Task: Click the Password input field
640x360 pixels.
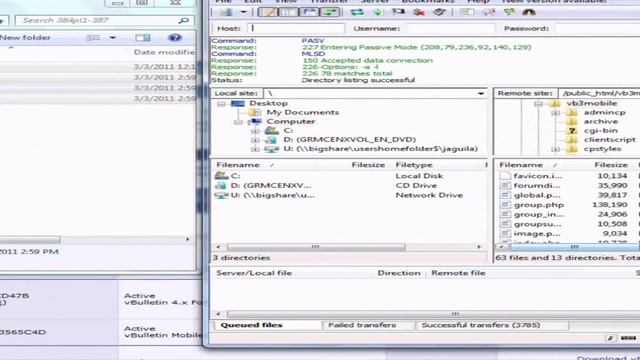Action: [598, 29]
